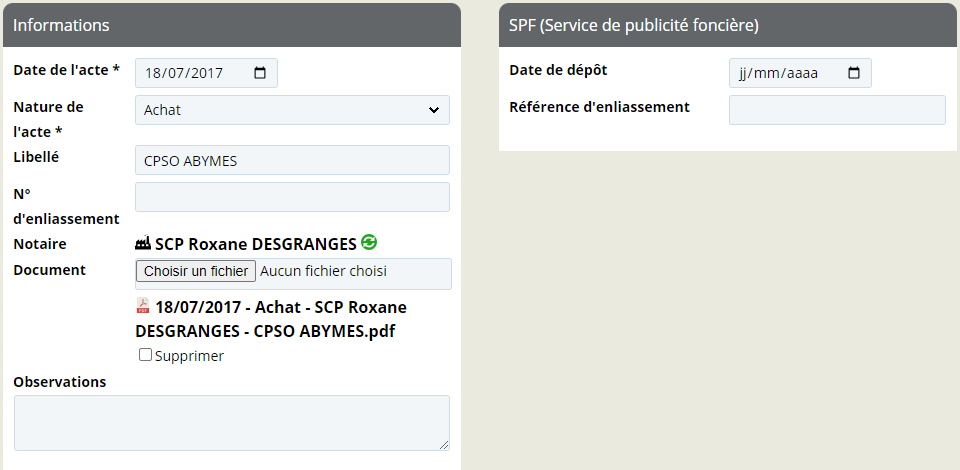Open calendar picker for Date de l'acte
The width and height of the screenshot is (960, 470).
click(x=260, y=73)
